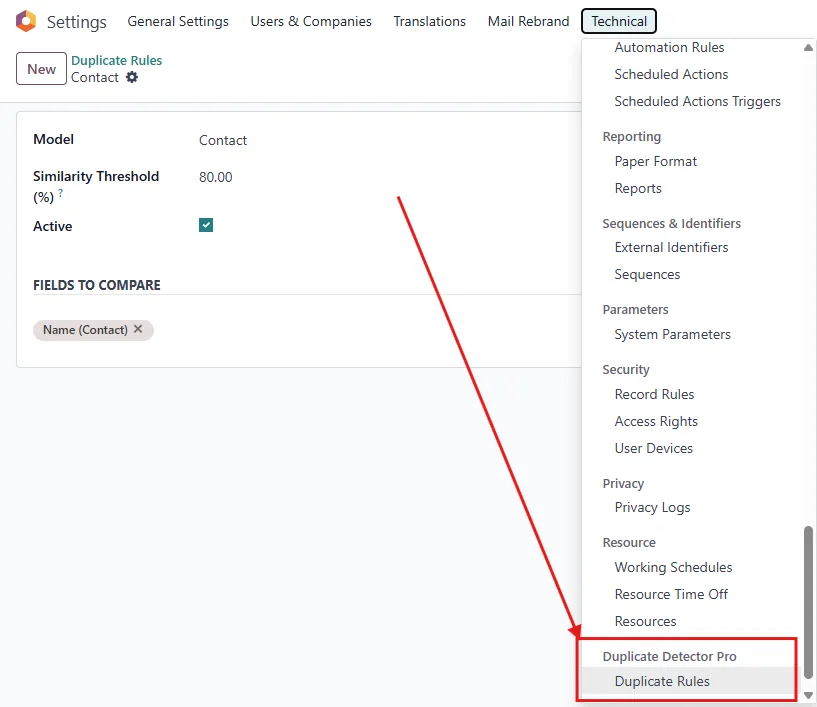Open the Translations menu
This screenshot has height=707, width=817.
coord(429,21)
